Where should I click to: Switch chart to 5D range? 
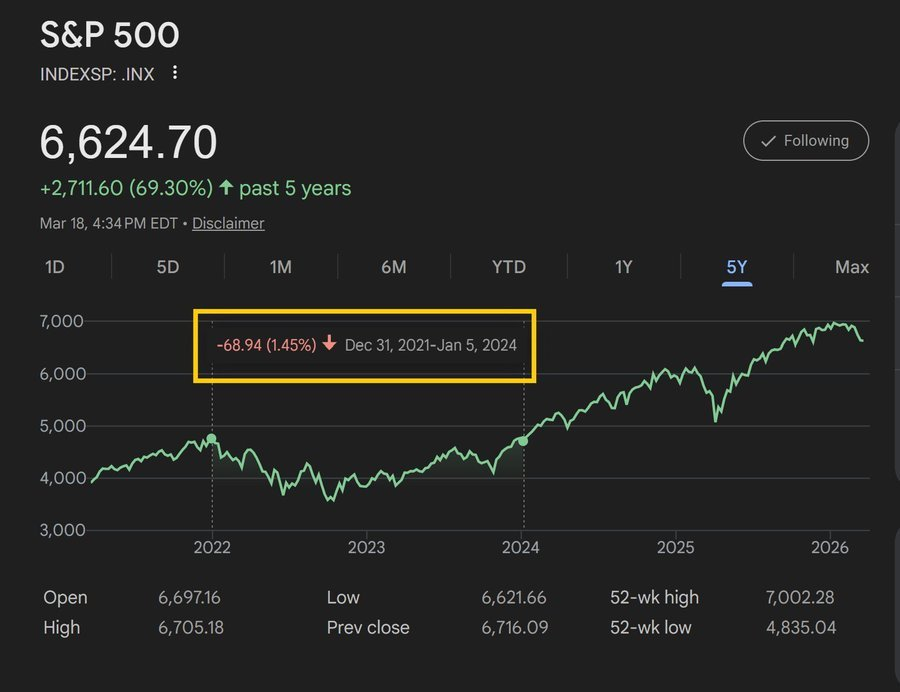point(168,267)
